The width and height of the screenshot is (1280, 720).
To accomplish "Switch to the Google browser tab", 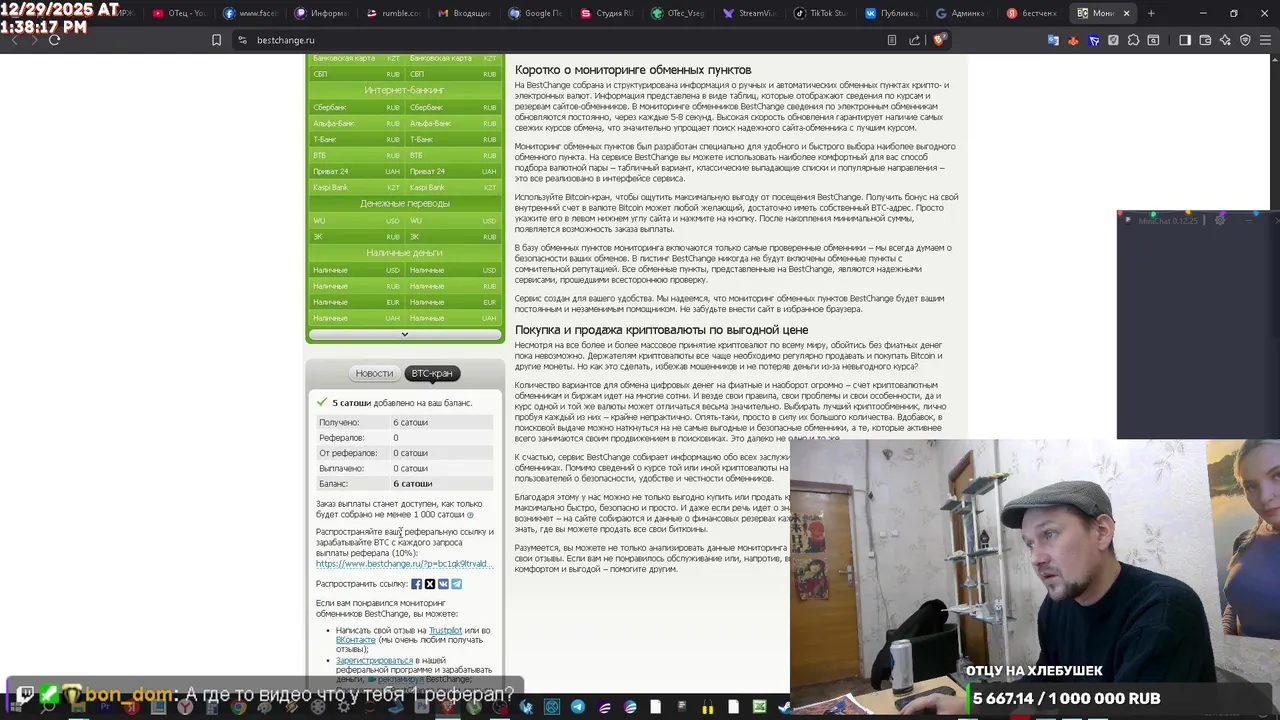I will 536,13.
